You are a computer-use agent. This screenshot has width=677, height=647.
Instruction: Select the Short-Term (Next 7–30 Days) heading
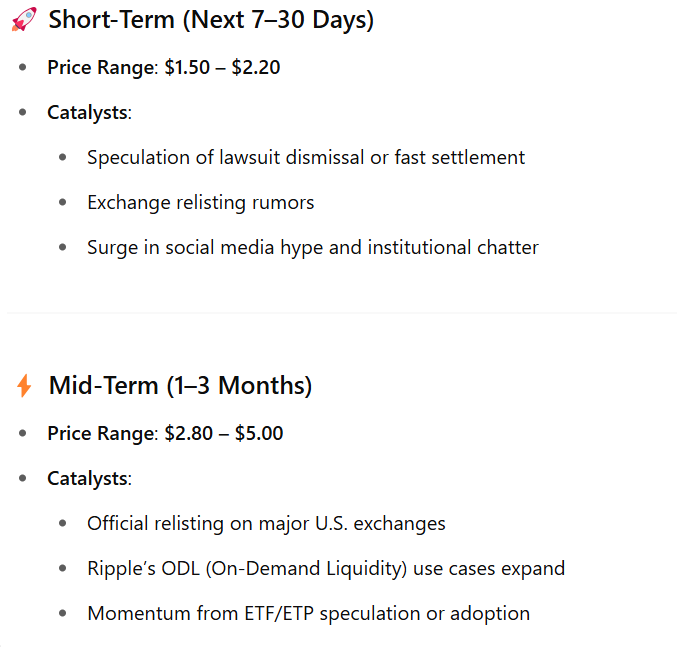click(211, 20)
